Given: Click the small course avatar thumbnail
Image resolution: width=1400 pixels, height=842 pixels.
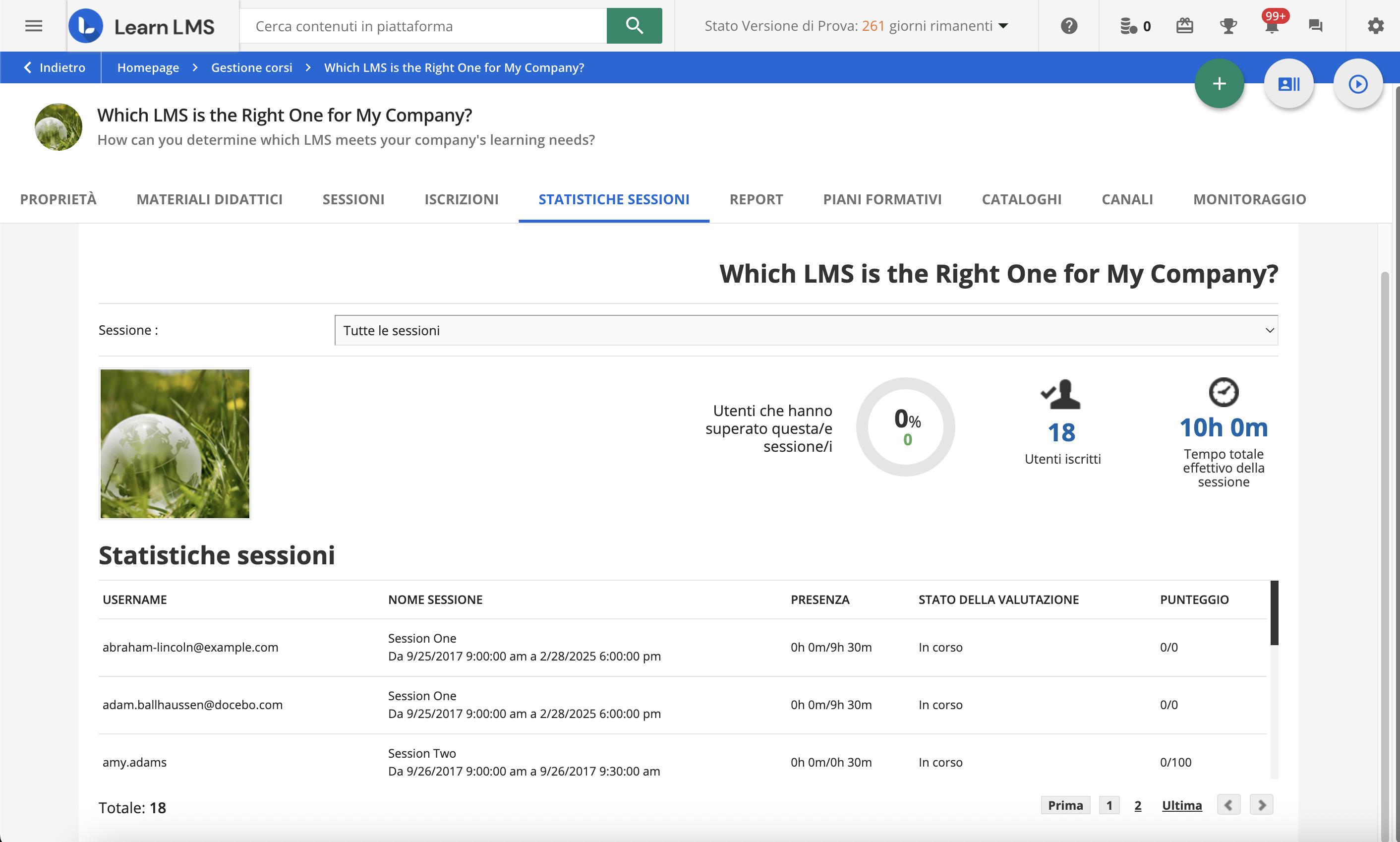Looking at the screenshot, I should [x=58, y=126].
